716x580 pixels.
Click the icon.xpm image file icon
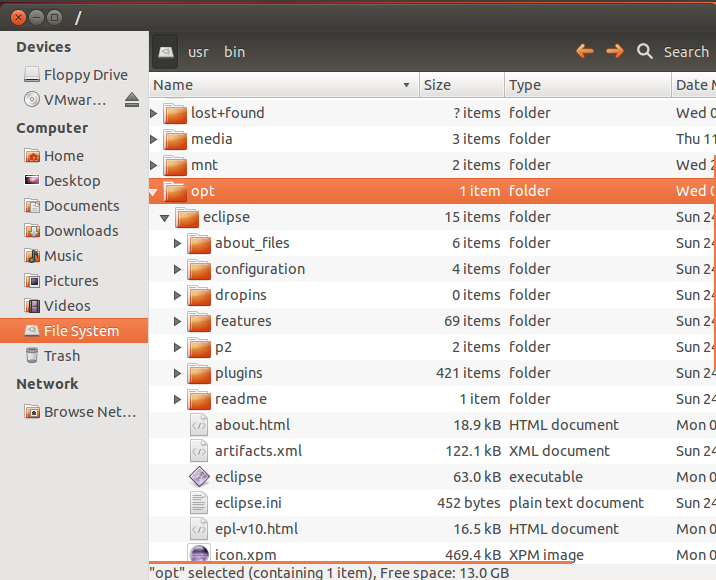point(199,554)
